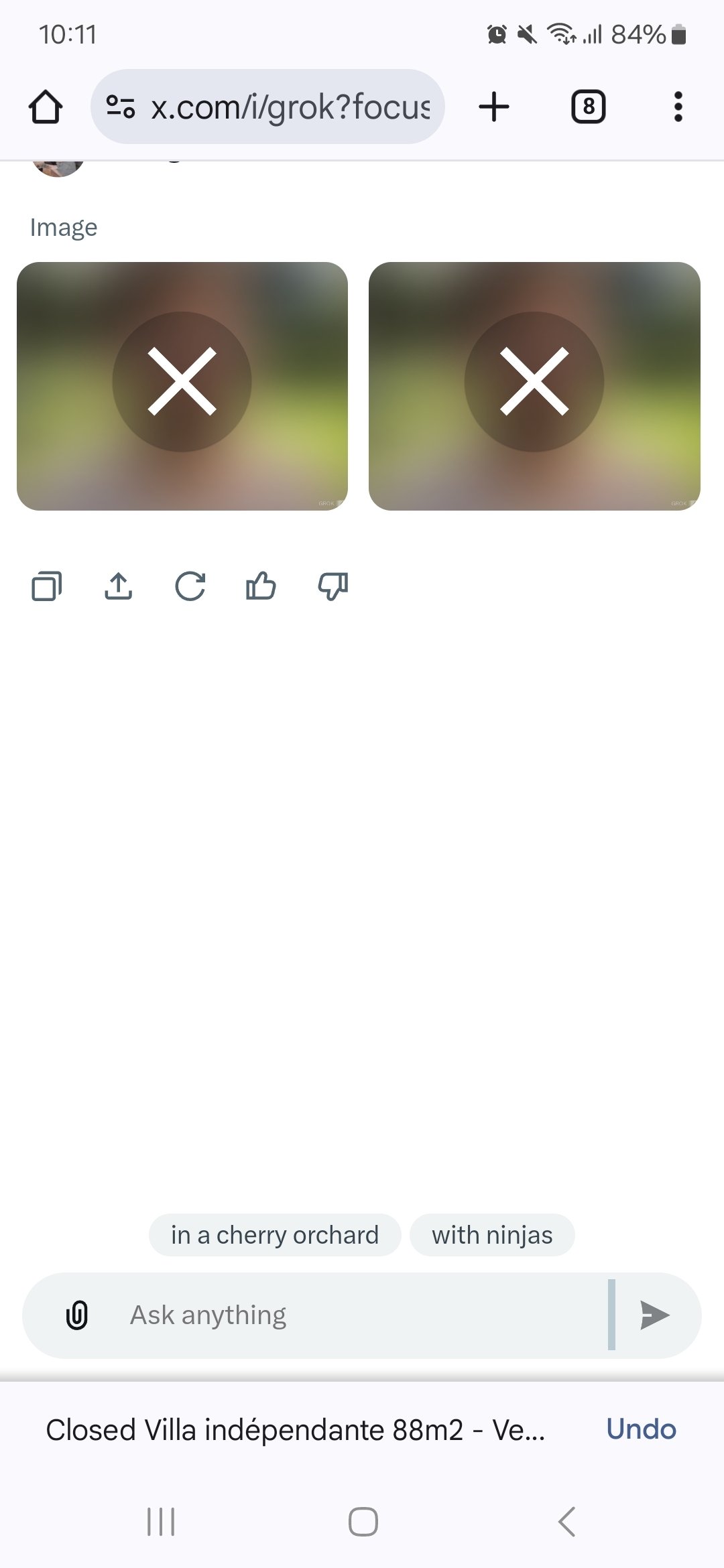The height and width of the screenshot is (1568, 724).
Task: Tap the browser home icon
Action: 46,107
